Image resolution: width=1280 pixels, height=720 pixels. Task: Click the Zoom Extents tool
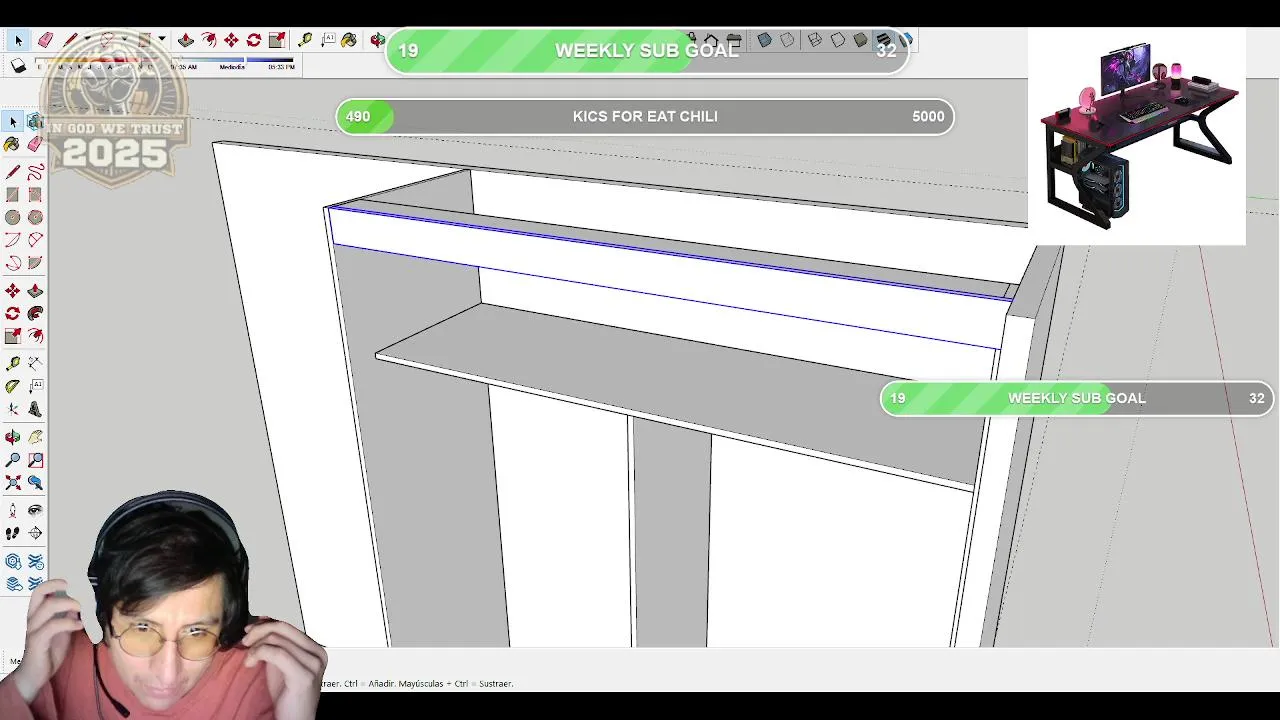(x=12, y=483)
